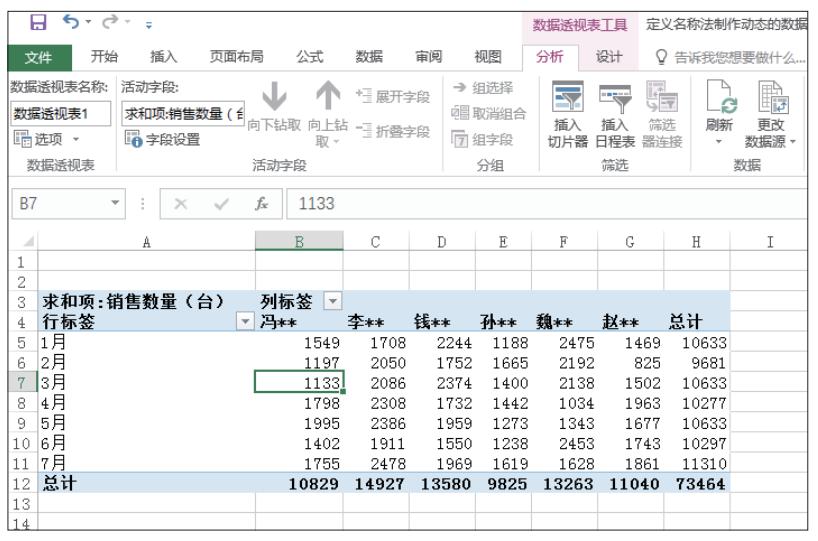Screen dimensions: 818x541
Task: Click 折叠字段 collapse field
Action: [393, 131]
